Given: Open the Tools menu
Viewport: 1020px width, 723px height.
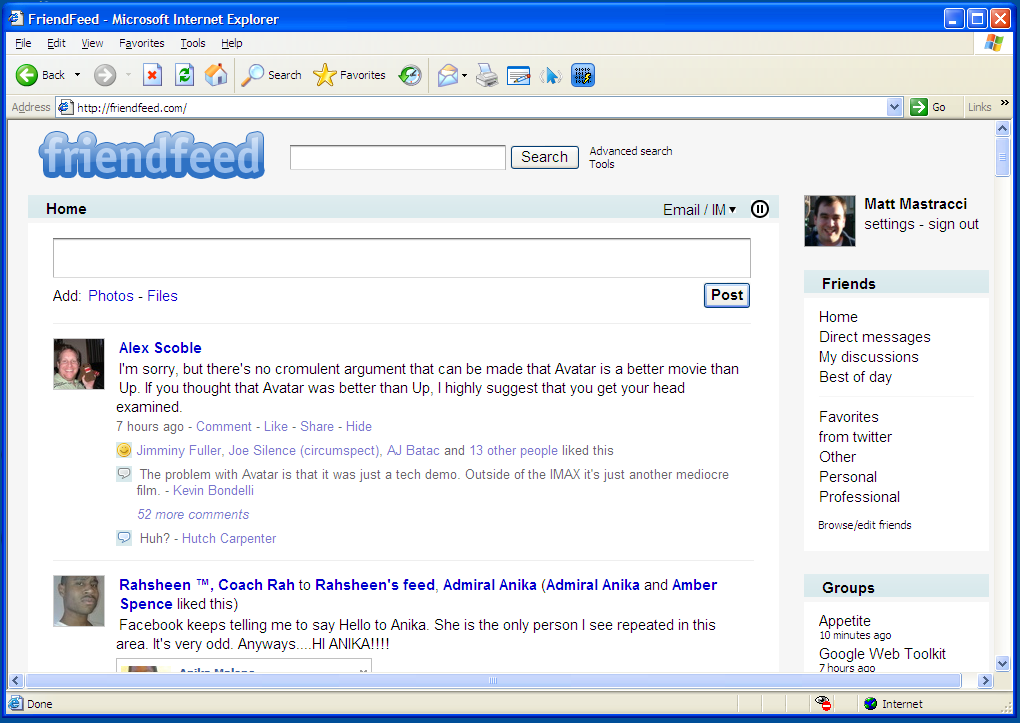Looking at the screenshot, I should pyautogui.click(x=193, y=43).
